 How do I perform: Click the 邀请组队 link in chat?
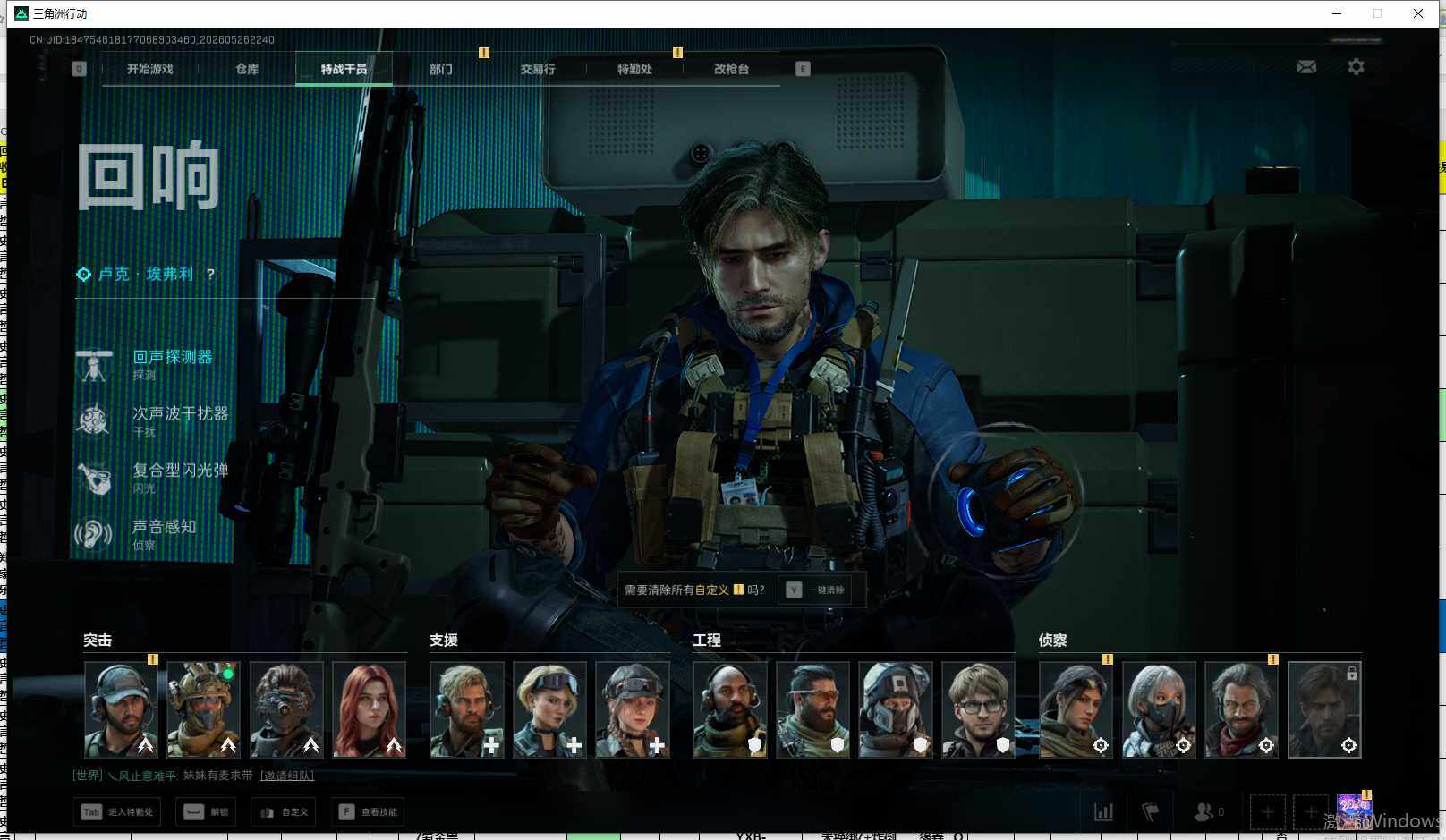pyautogui.click(x=287, y=776)
